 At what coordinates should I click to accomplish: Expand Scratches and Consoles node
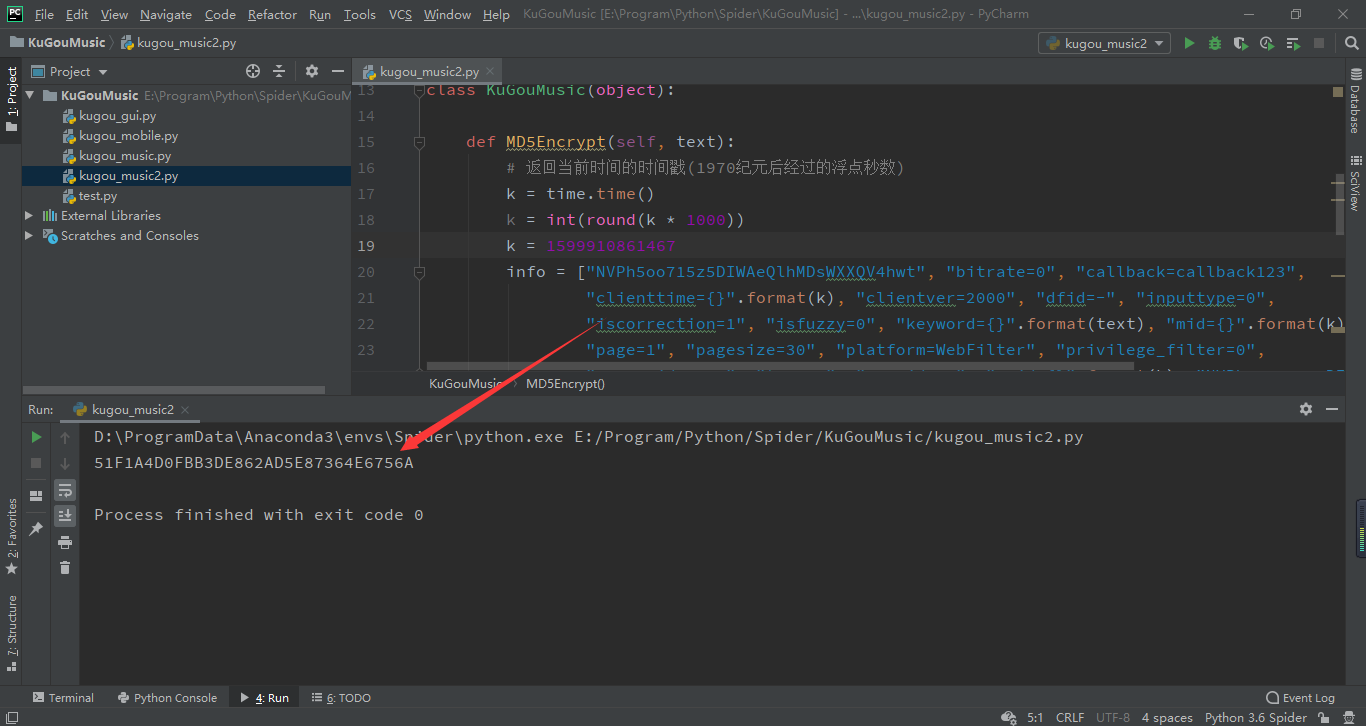[29, 235]
